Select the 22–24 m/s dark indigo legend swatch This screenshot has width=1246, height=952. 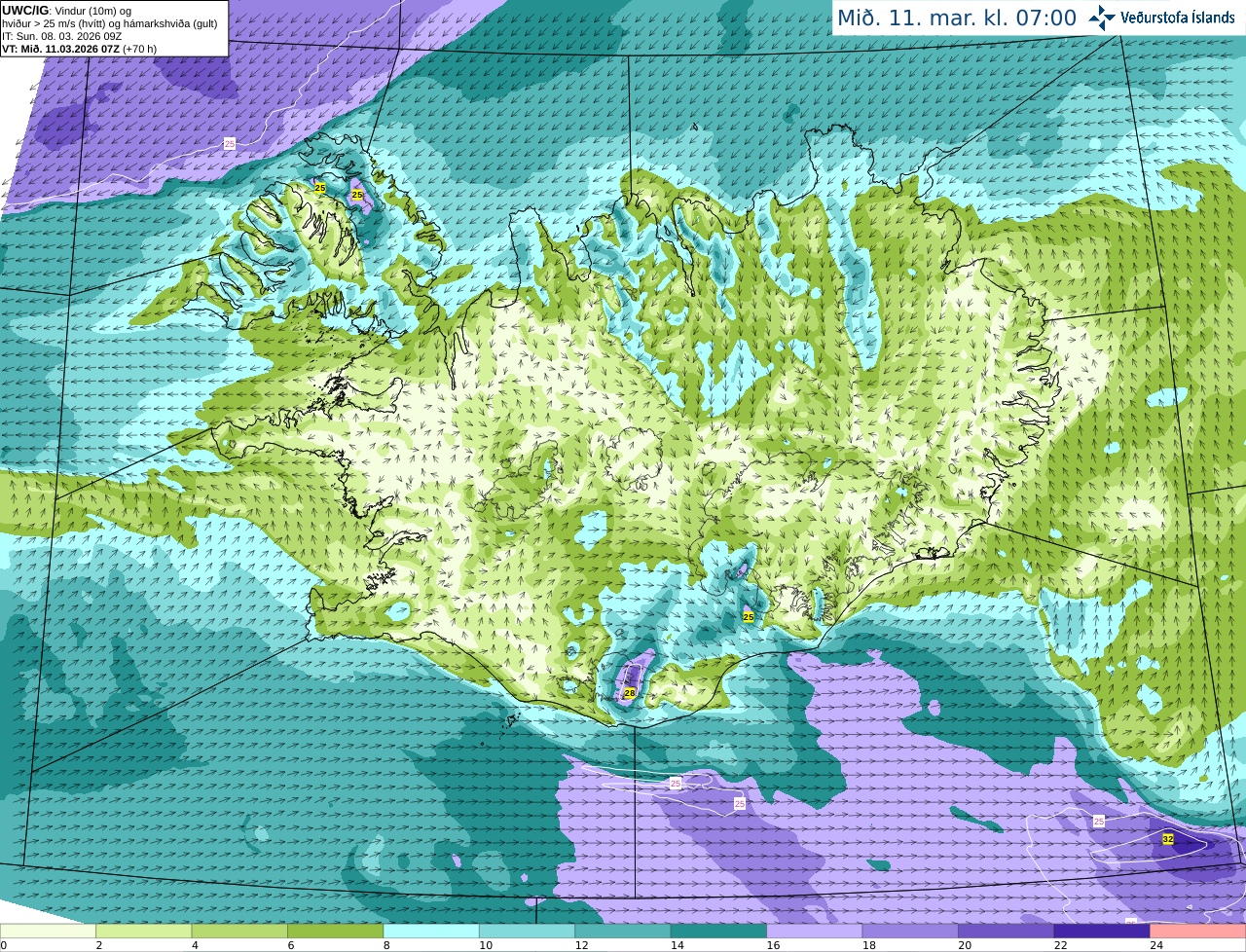tap(1102, 931)
